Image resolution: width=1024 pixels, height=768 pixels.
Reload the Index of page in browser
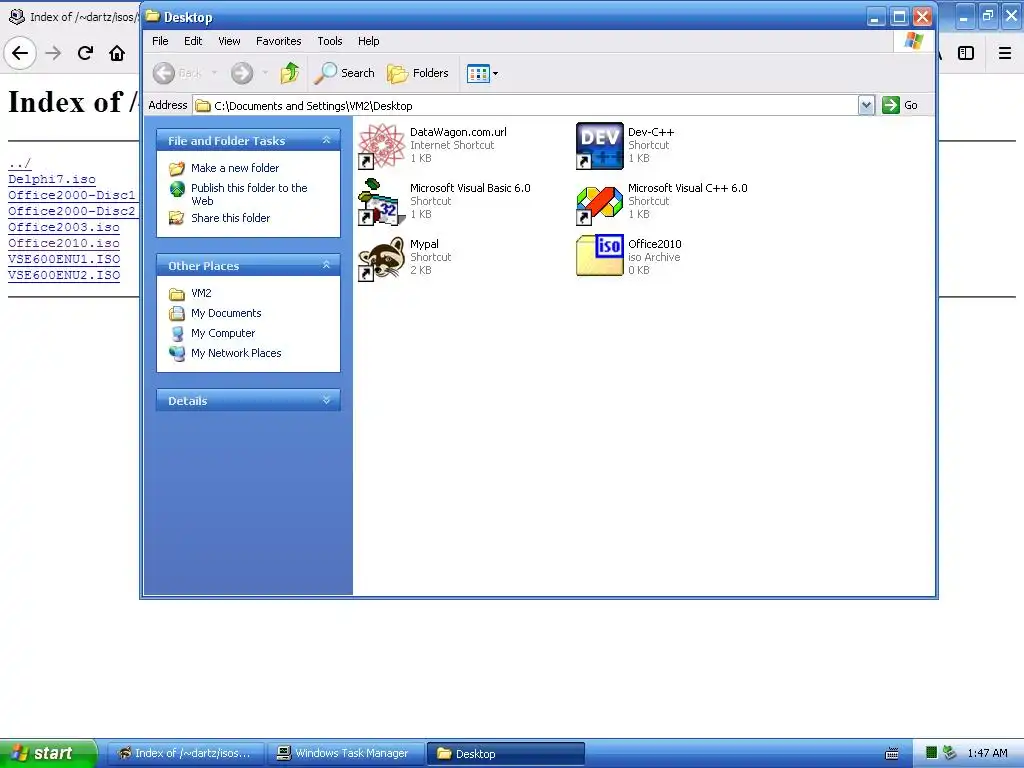pos(85,53)
